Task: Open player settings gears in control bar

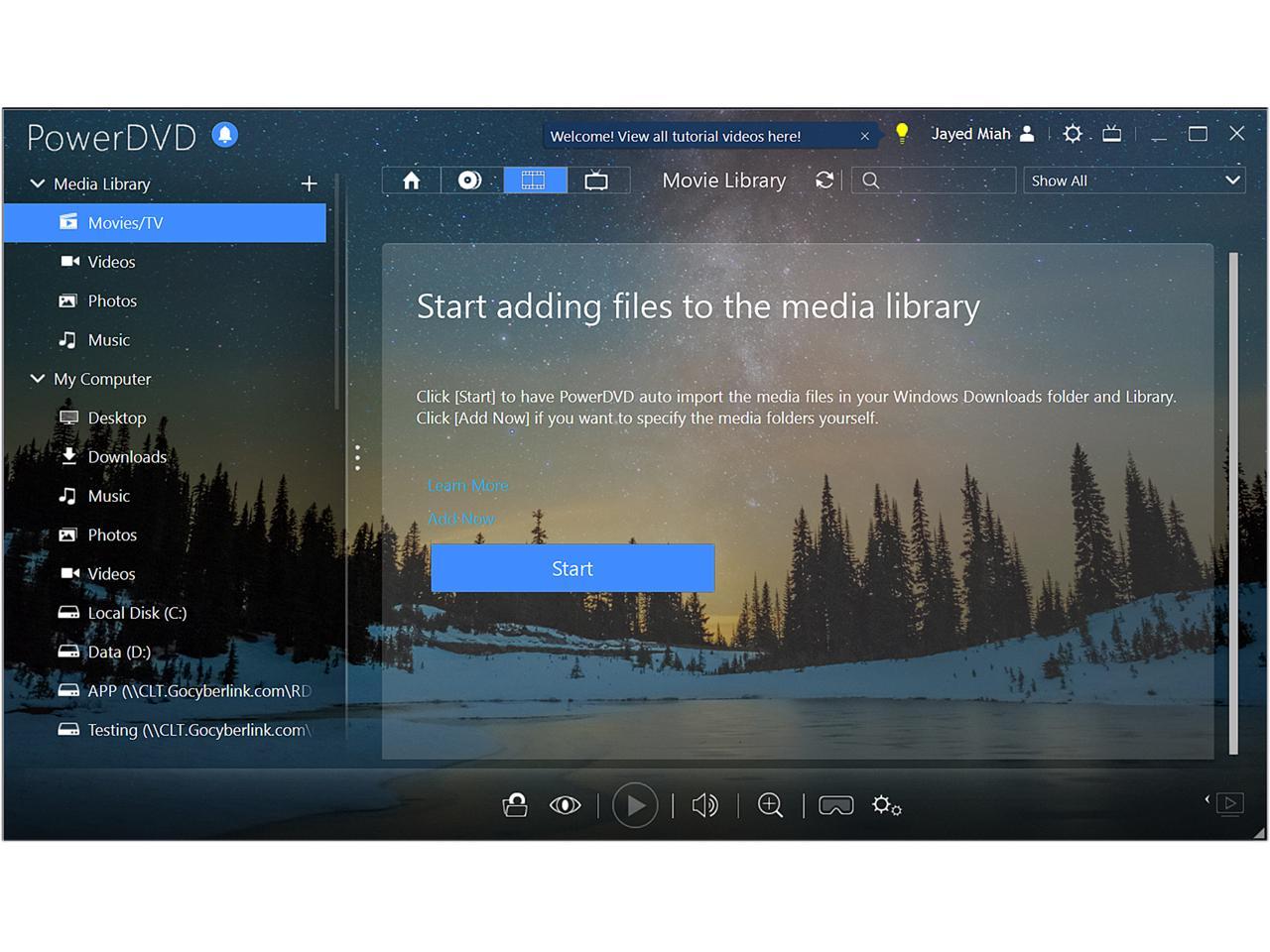Action: click(886, 805)
